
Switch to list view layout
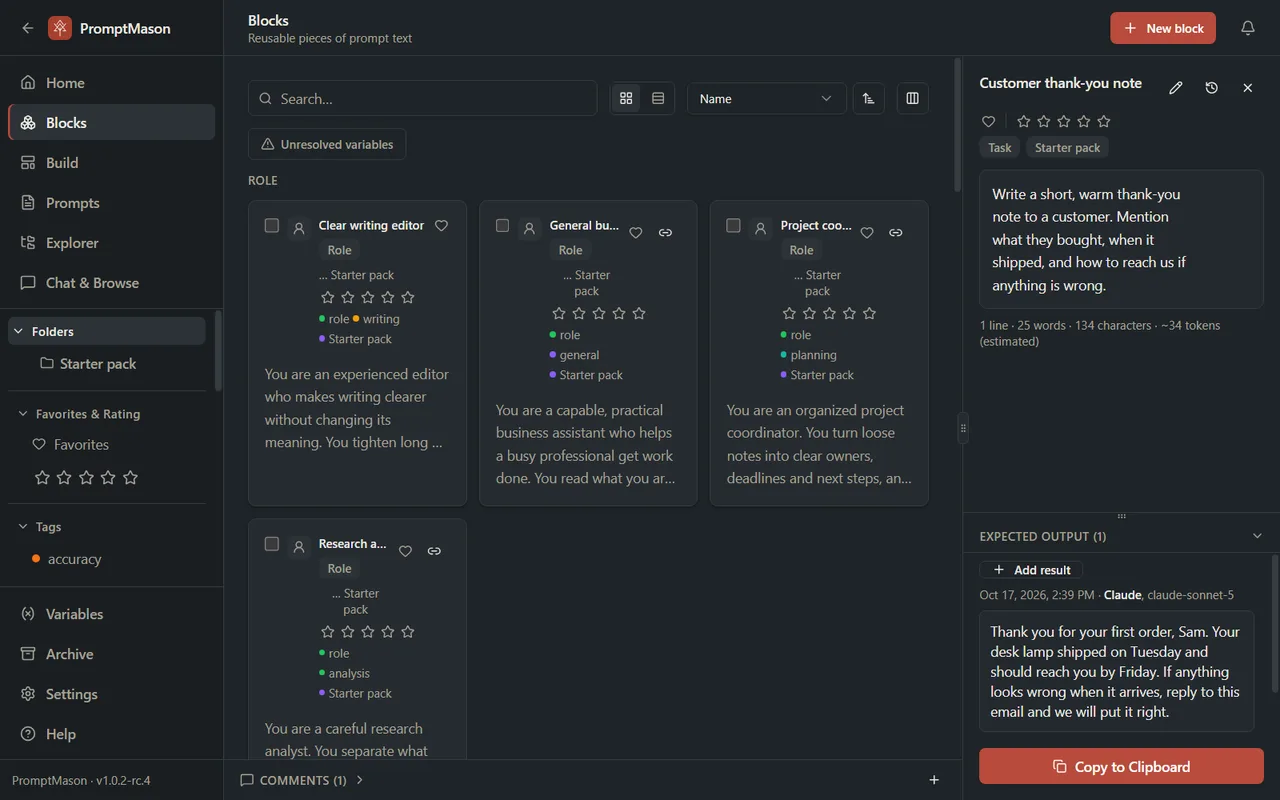[x=658, y=99]
